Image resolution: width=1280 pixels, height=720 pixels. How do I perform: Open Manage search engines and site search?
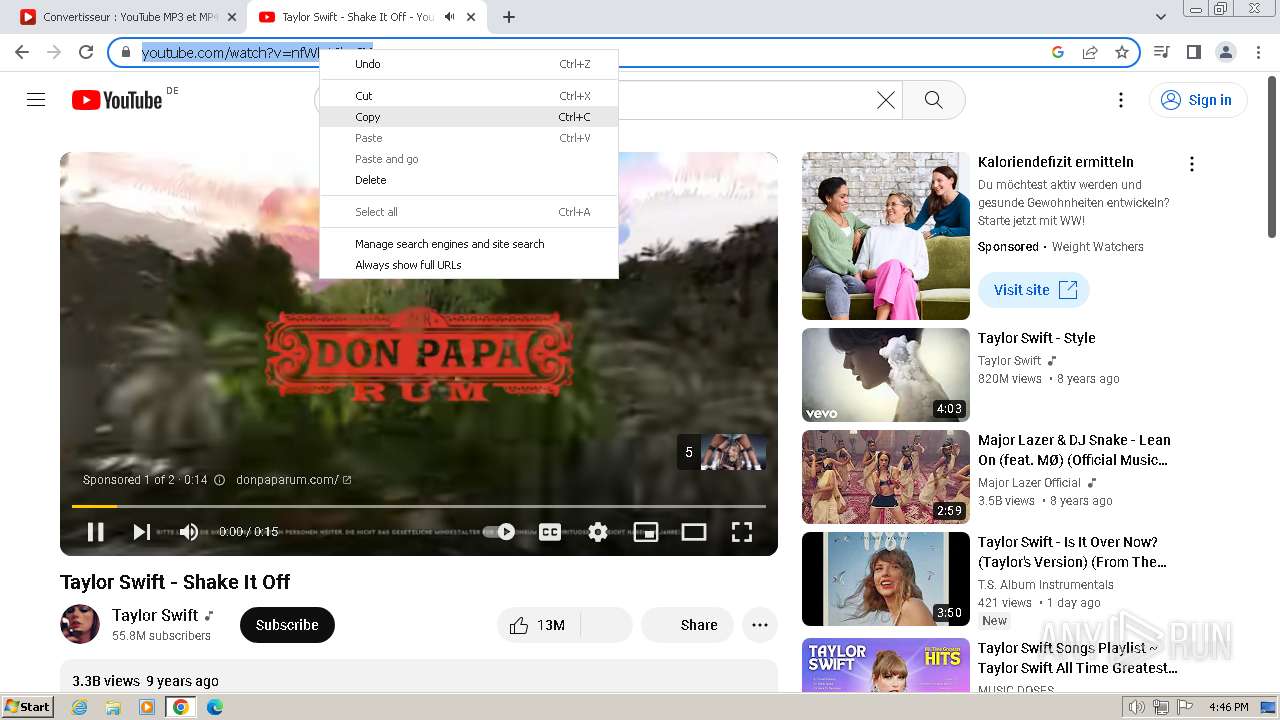[469, 244]
